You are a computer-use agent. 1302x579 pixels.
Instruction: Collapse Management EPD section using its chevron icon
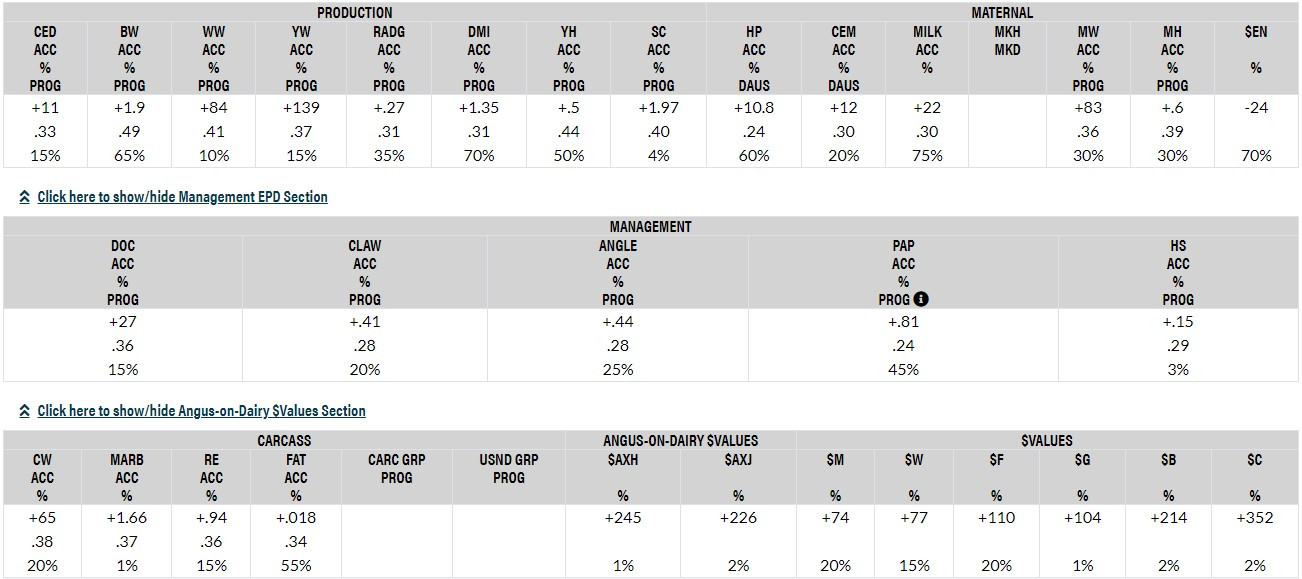click(x=24, y=197)
